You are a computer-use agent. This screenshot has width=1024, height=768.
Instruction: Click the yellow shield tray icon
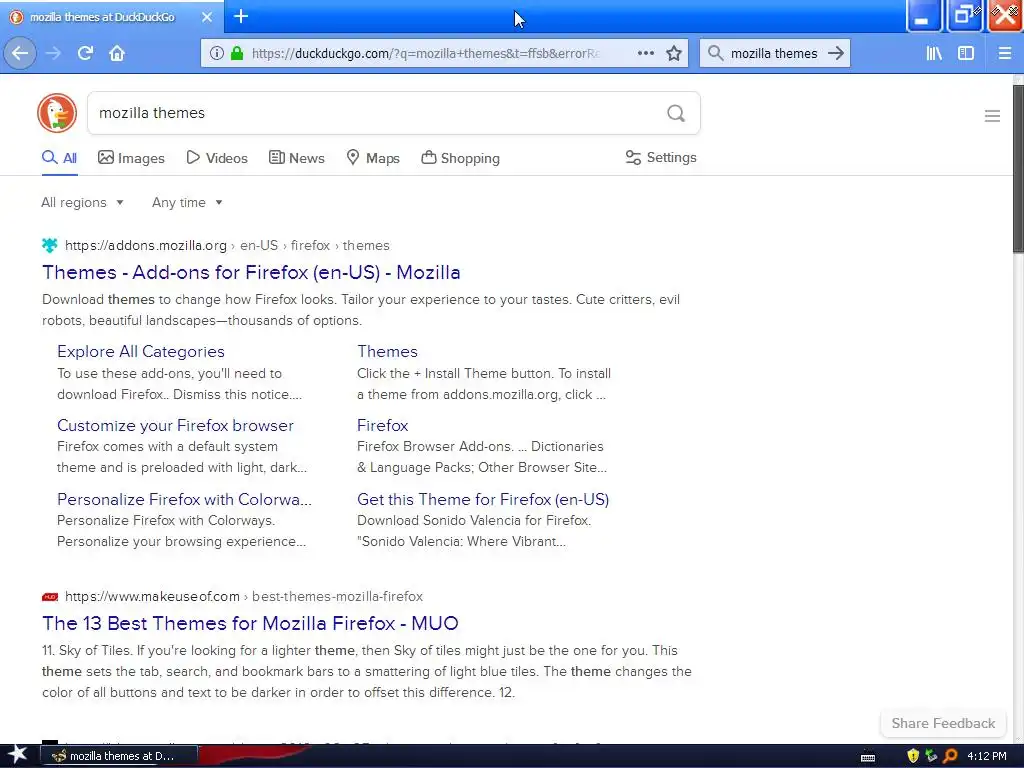(913, 756)
